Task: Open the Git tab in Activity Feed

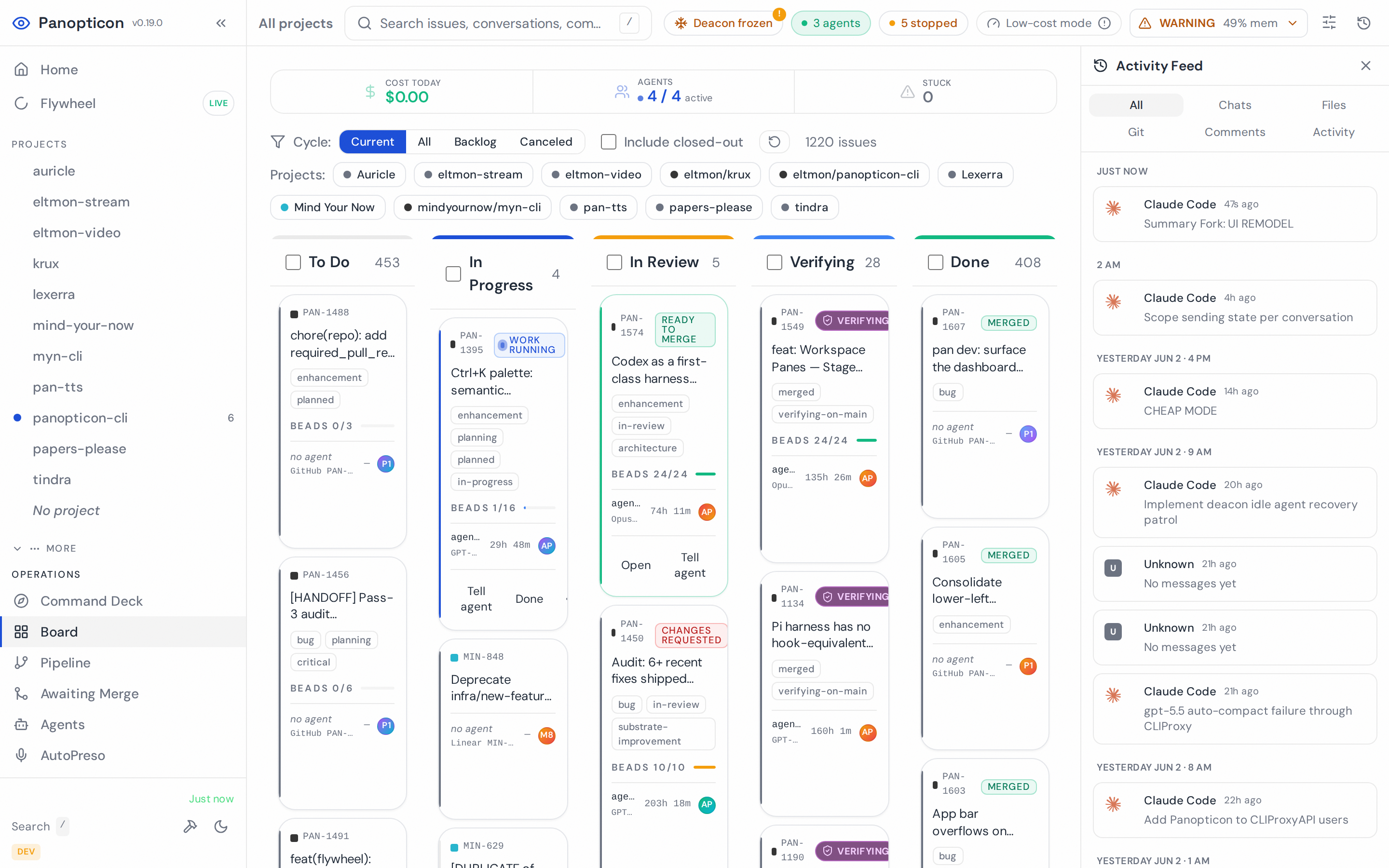Action: tap(1135, 132)
